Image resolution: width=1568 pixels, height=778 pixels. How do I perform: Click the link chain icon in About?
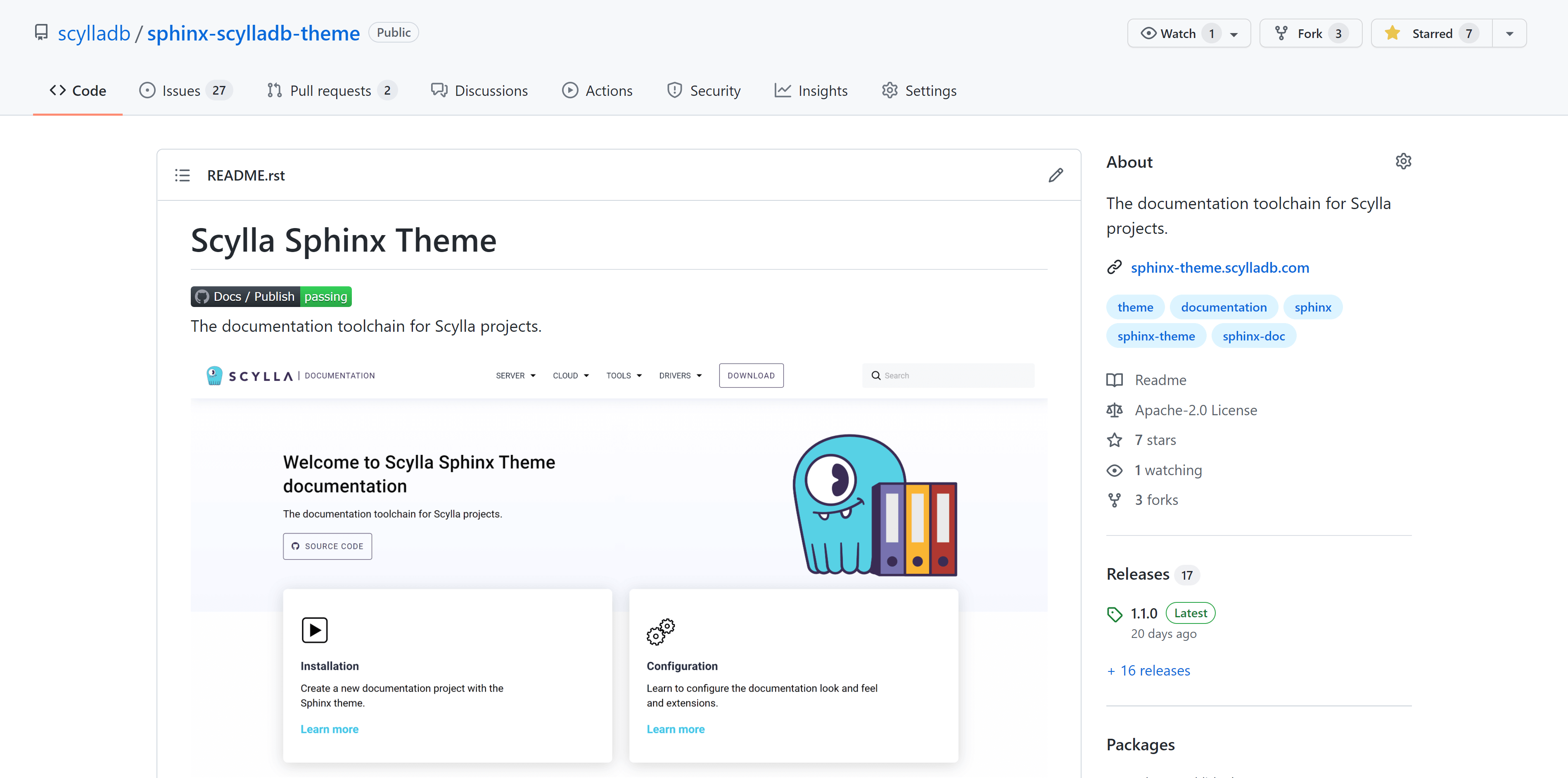coord(1115,267)
